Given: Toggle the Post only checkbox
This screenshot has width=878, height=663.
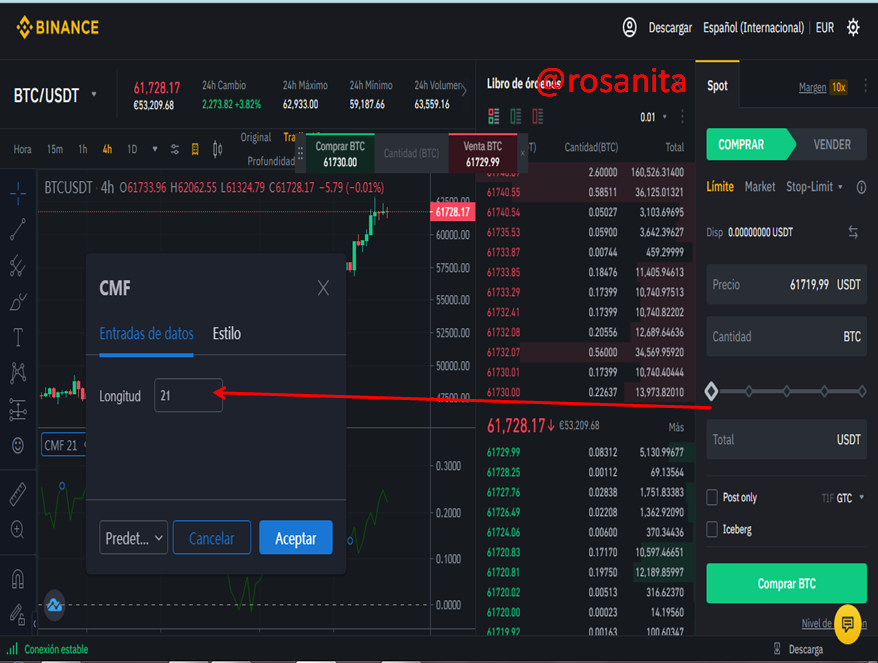Looking at the screenshot, I should pyautogui.click(x=712, y=497).
